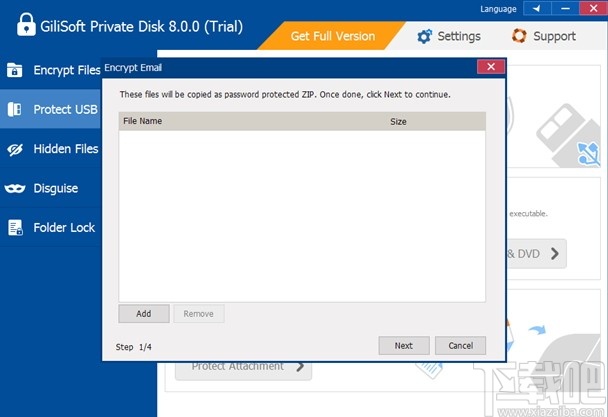The height and width of the screenshot is (417, 608).
Task: Cancel the Encrypt Email dialog
Action: pos(460,345)
